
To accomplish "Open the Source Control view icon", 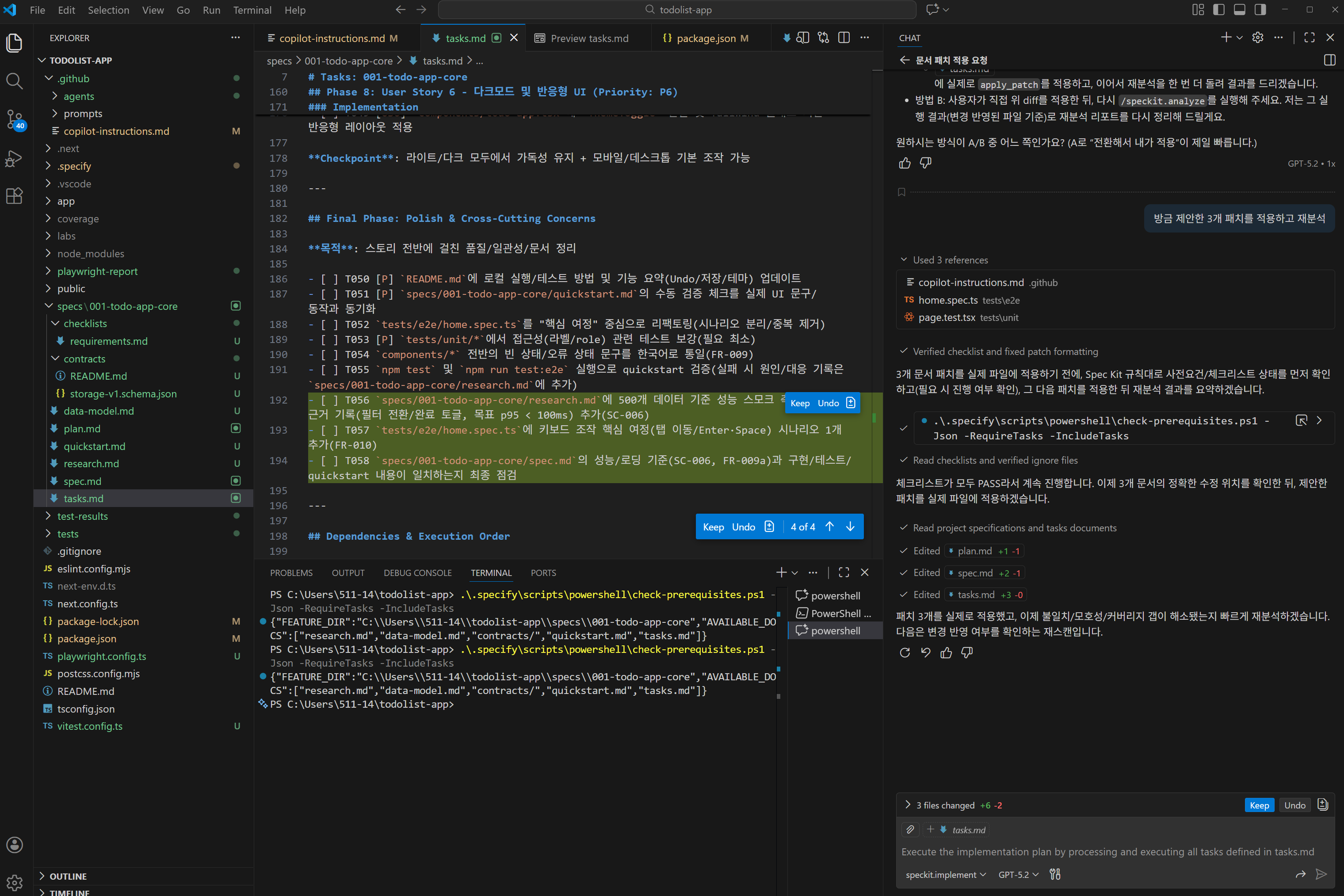I will coord(14,119).
